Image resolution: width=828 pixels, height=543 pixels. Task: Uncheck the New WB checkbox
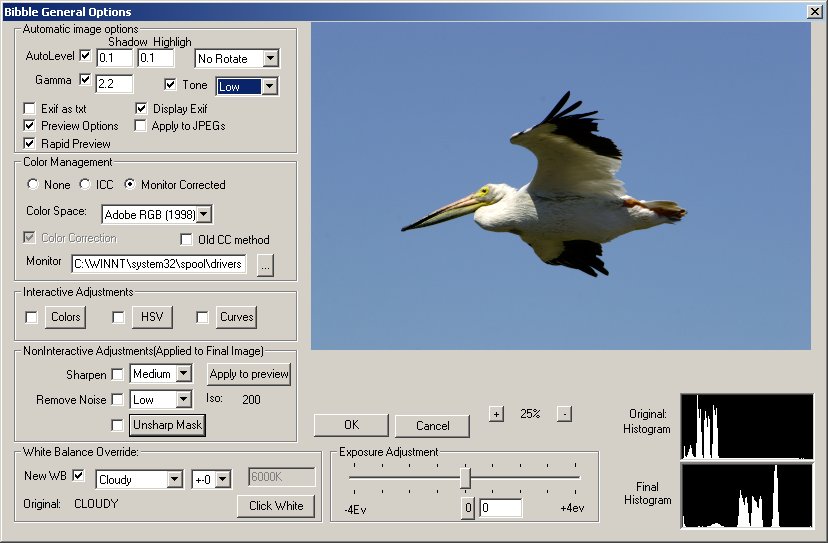[78, 475]
